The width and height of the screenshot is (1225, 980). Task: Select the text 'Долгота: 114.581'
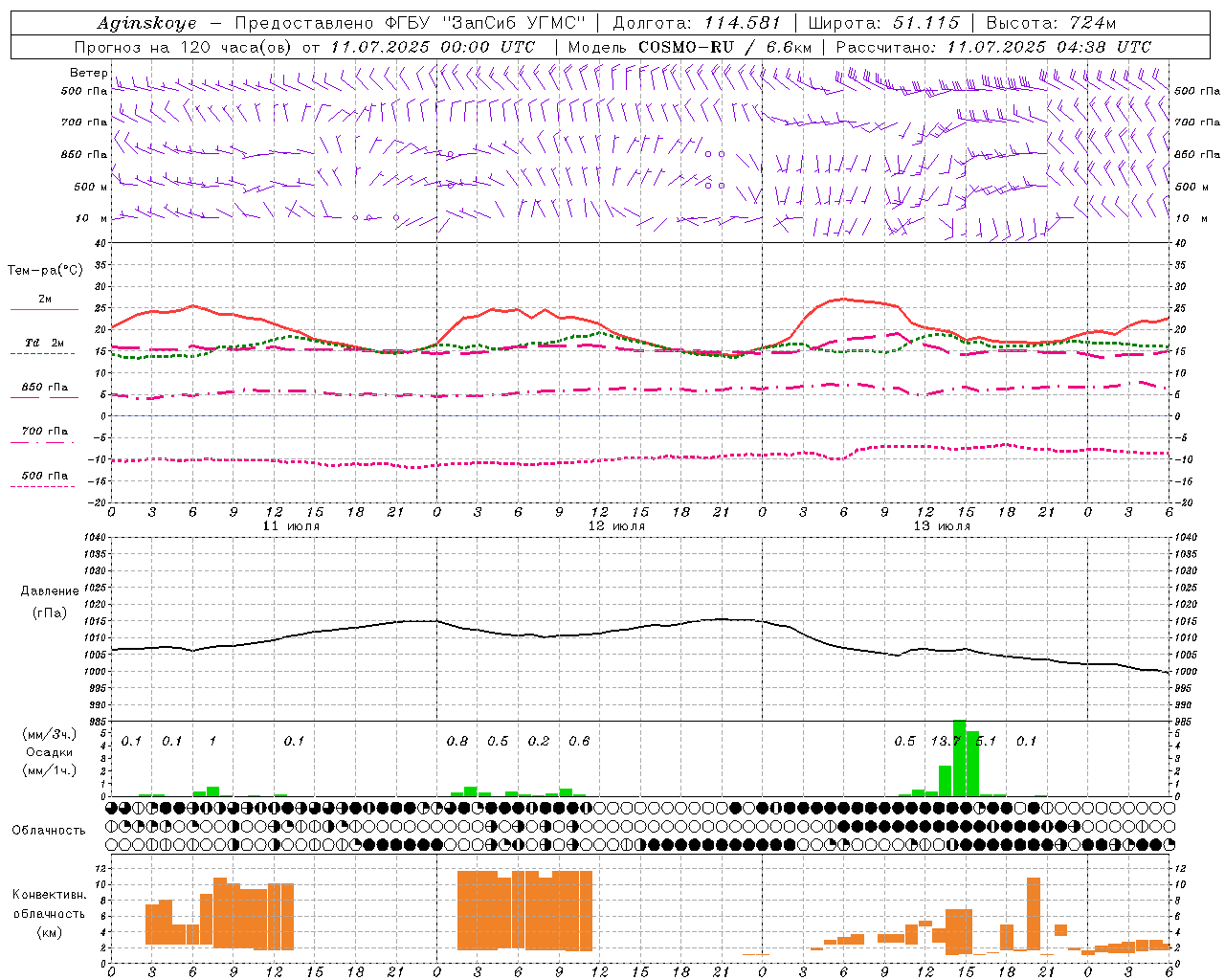[697, 23]
